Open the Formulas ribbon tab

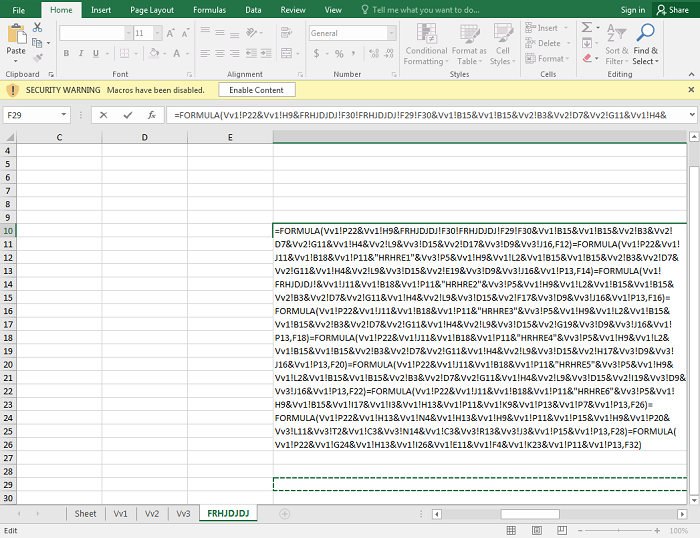[209, 10]
